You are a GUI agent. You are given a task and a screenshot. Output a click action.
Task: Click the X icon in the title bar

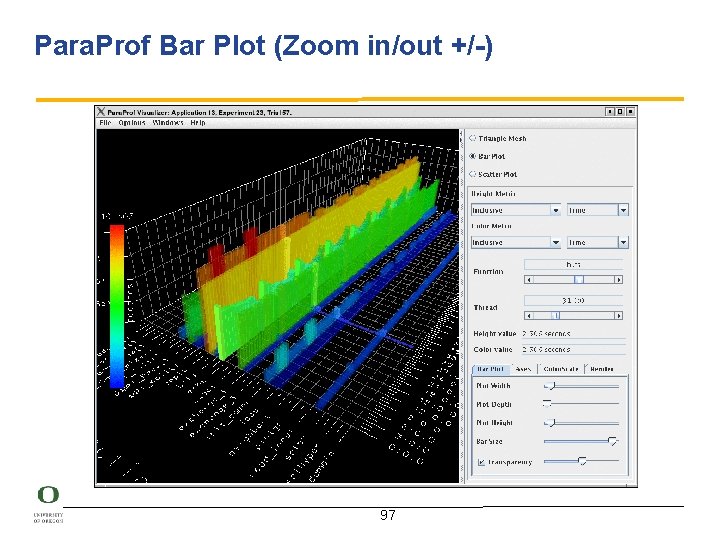101,112
